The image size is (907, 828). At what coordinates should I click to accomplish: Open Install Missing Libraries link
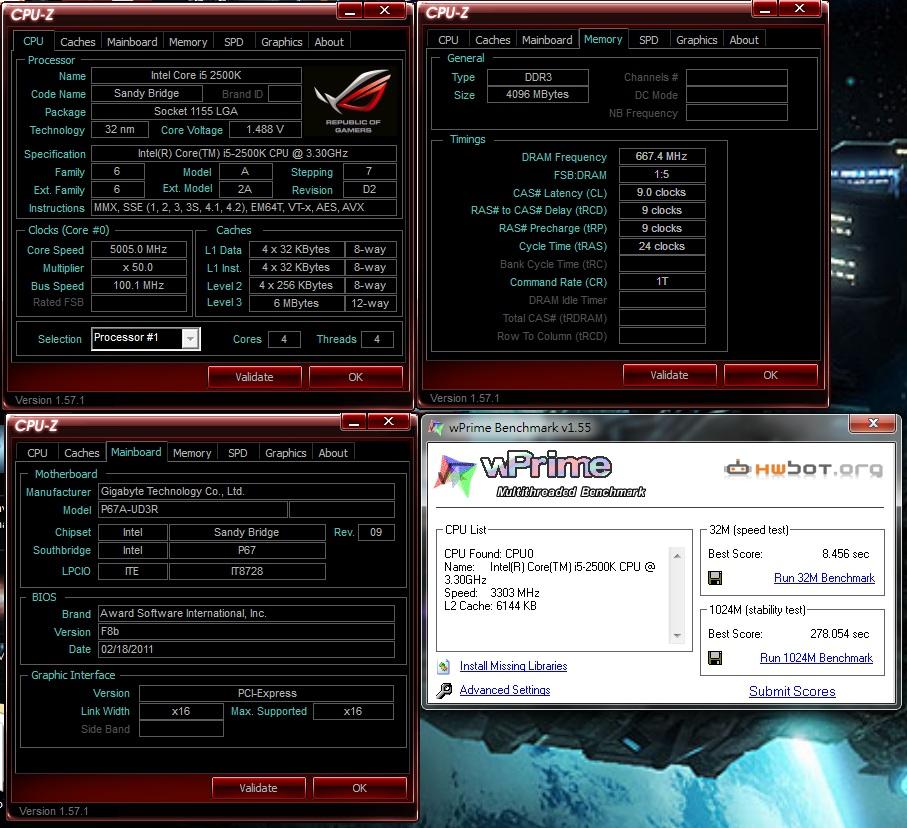(513, 666)
